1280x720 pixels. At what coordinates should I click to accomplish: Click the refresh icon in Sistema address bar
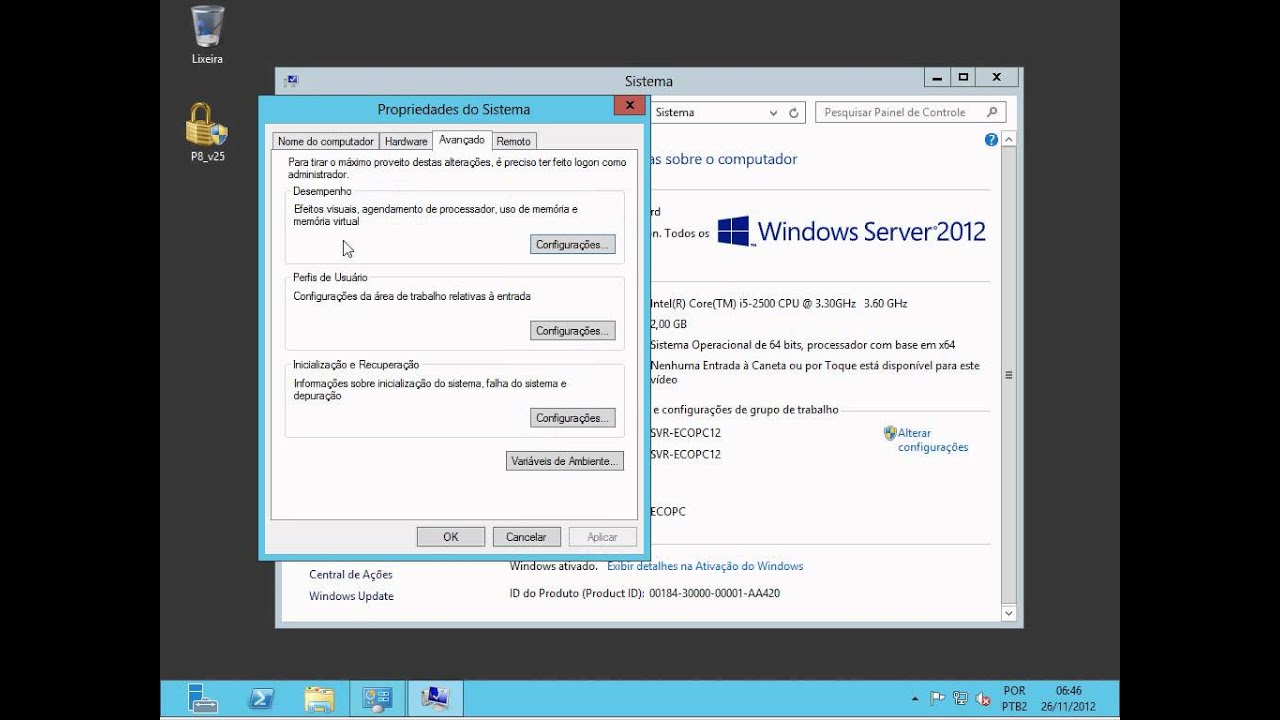tap(794, 113)
